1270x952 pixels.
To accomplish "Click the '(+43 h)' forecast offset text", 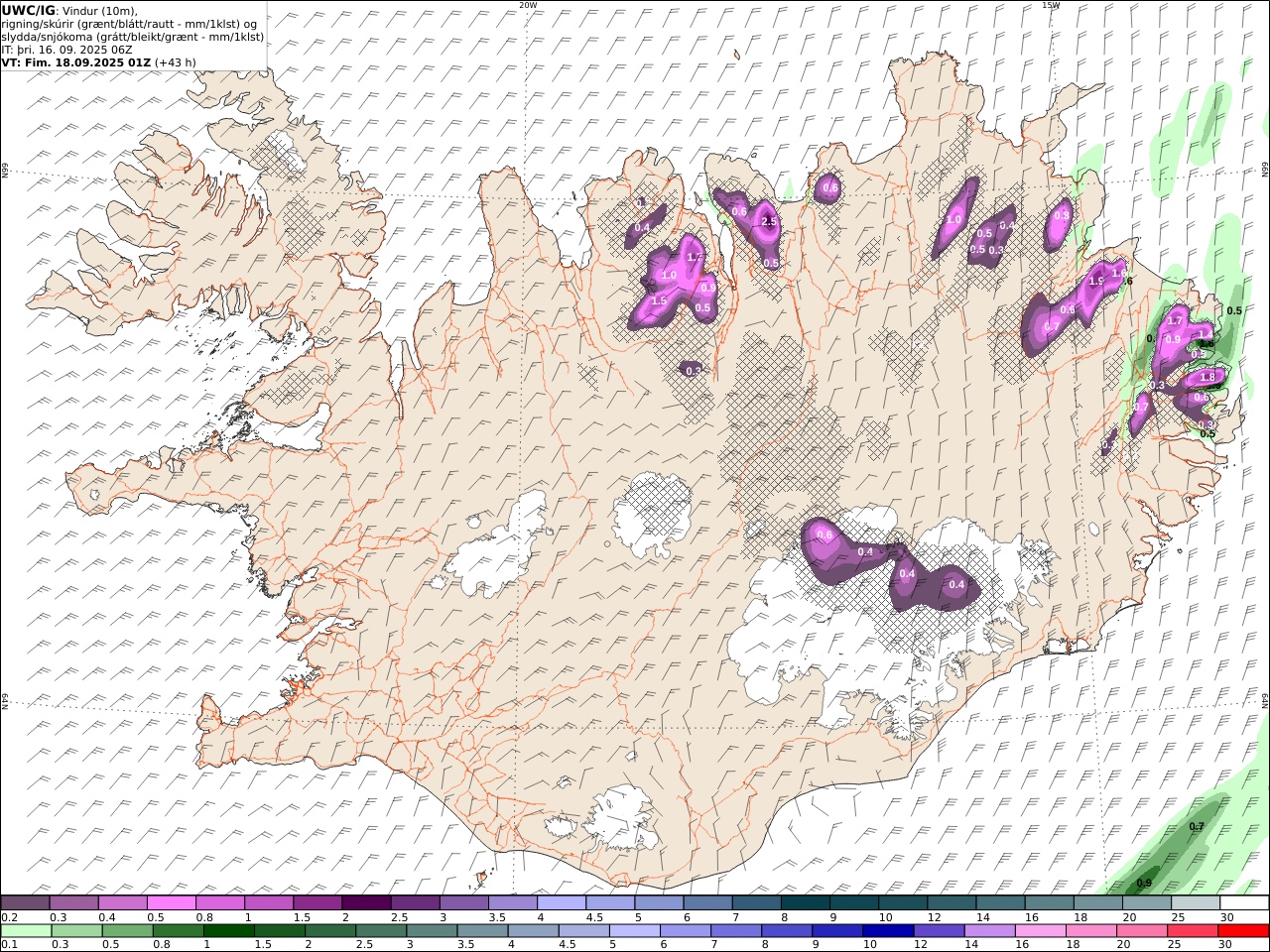I will [x=176, y=61].
